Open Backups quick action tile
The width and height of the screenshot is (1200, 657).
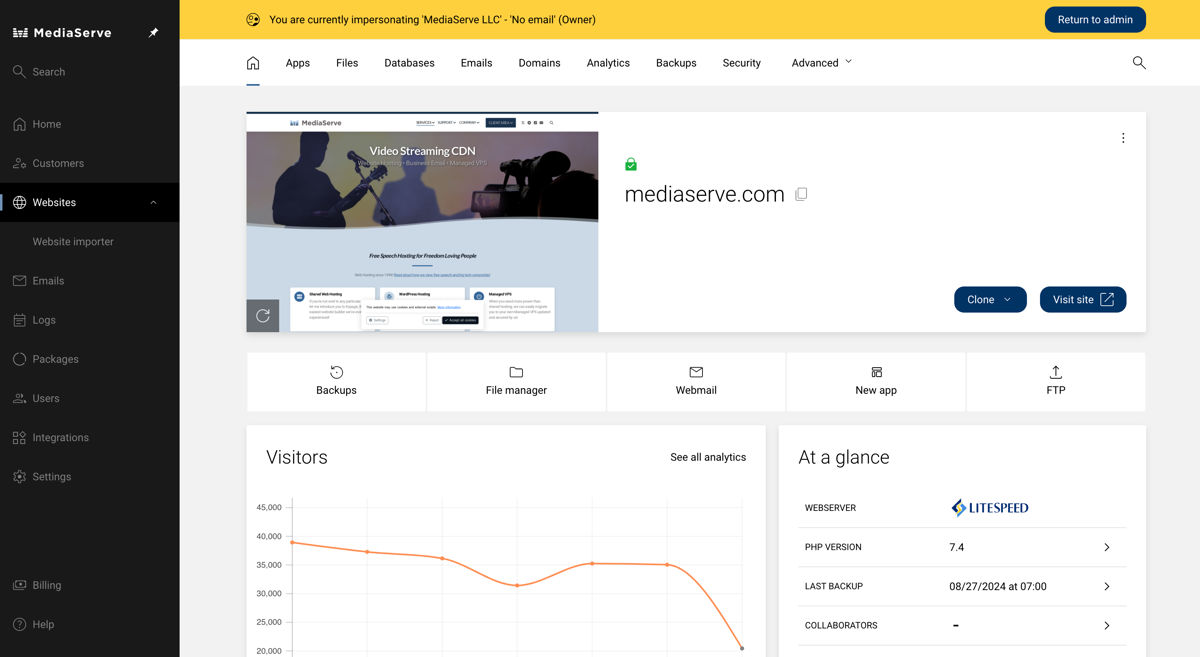coord(336,381)
